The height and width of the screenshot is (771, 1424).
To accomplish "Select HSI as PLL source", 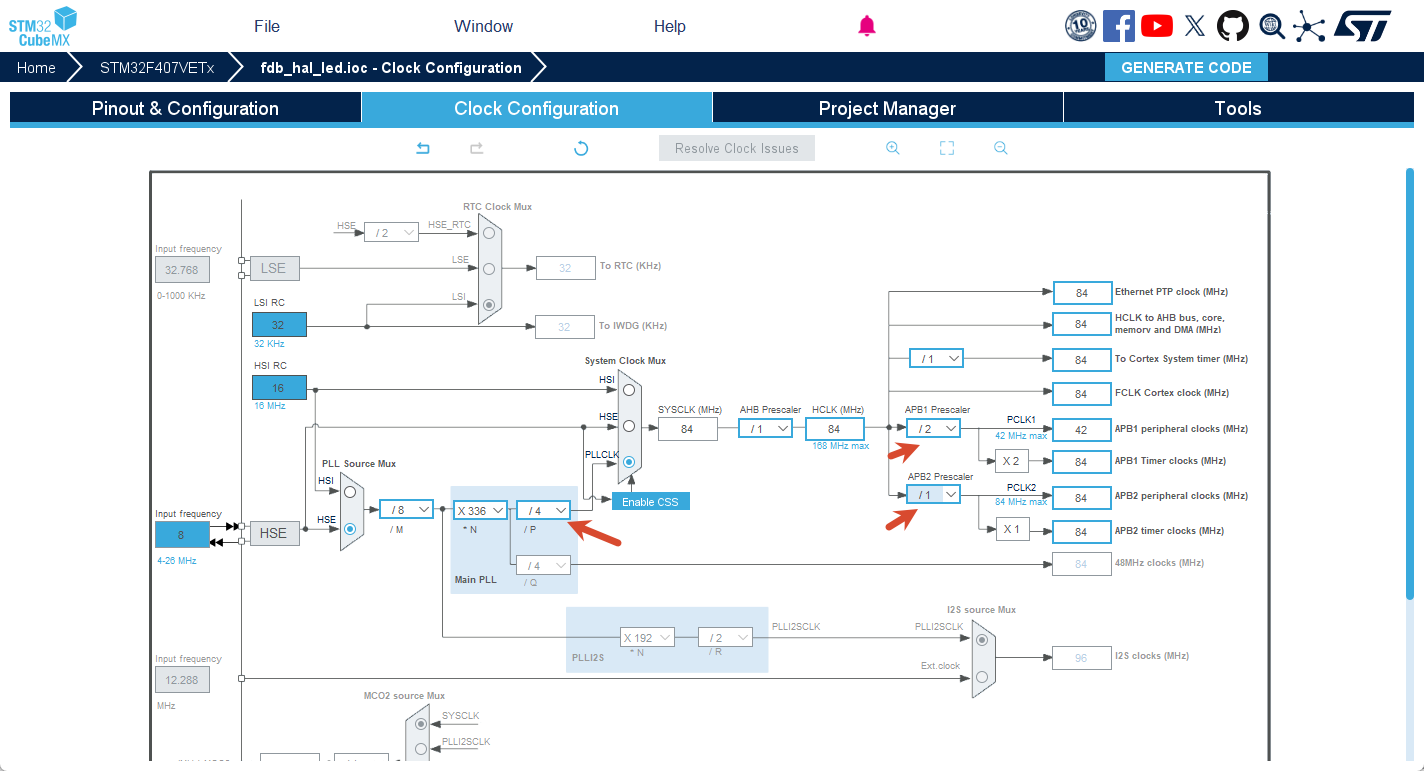I will coord(349,492).
